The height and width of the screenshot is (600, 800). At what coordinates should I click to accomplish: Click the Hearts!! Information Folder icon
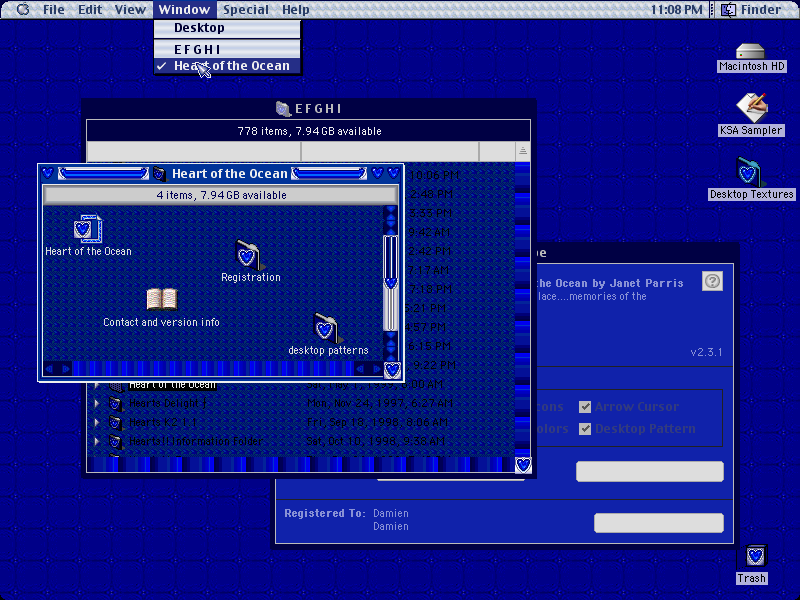tap(115, 441)
